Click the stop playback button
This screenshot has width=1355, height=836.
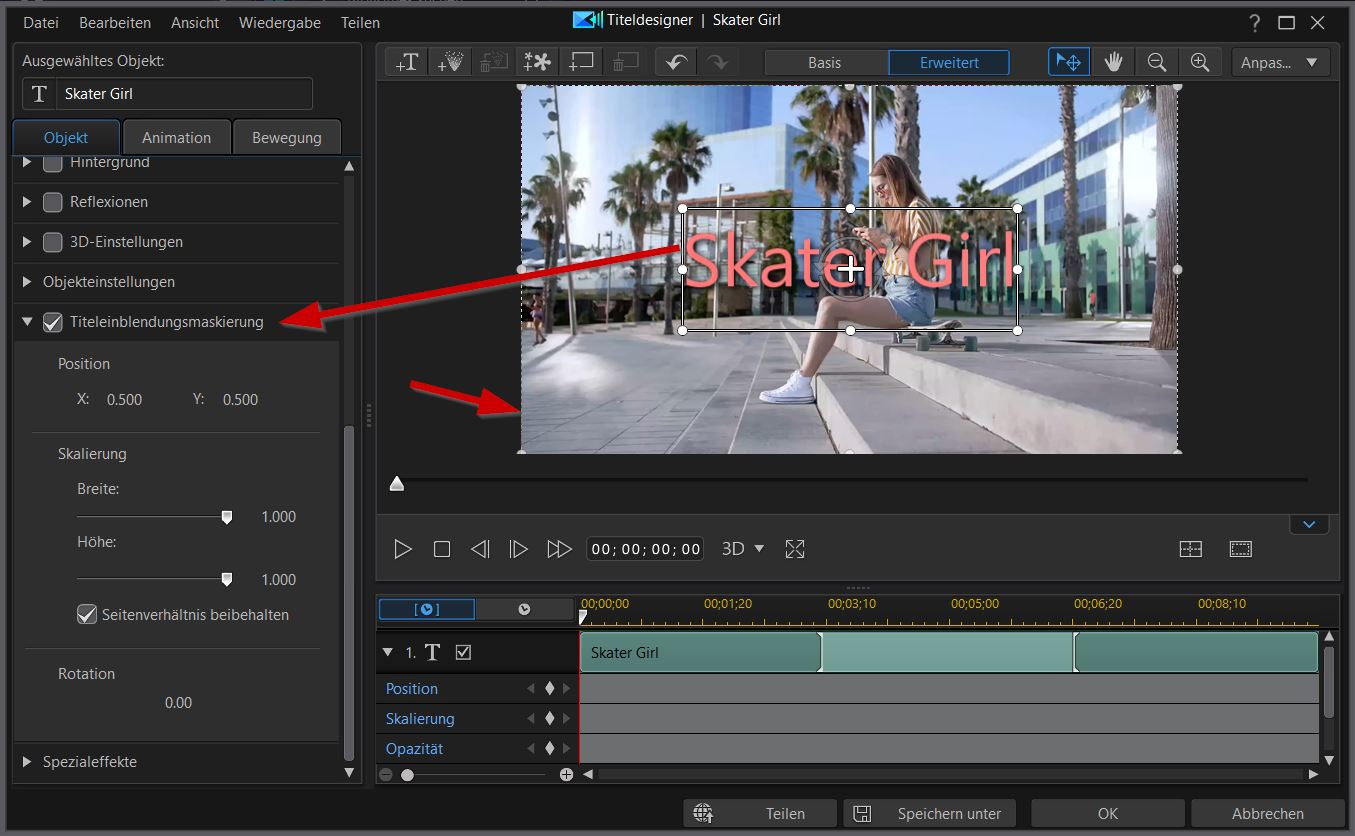(442, 549)
